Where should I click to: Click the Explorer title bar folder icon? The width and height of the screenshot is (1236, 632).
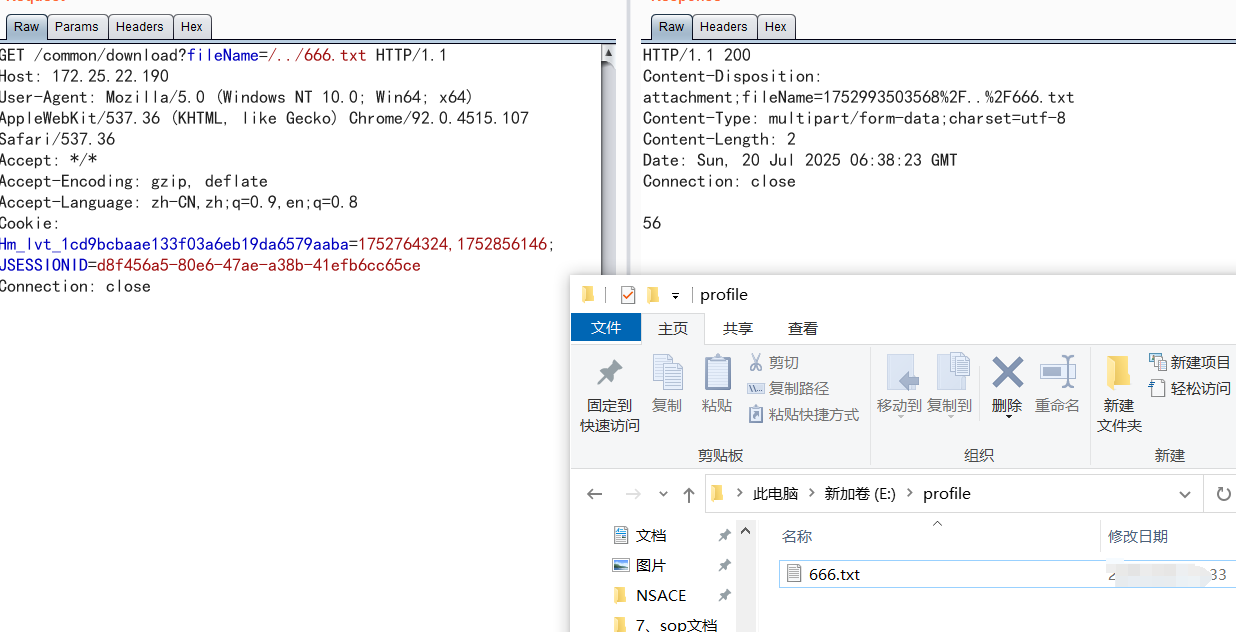tap(587, 295)
